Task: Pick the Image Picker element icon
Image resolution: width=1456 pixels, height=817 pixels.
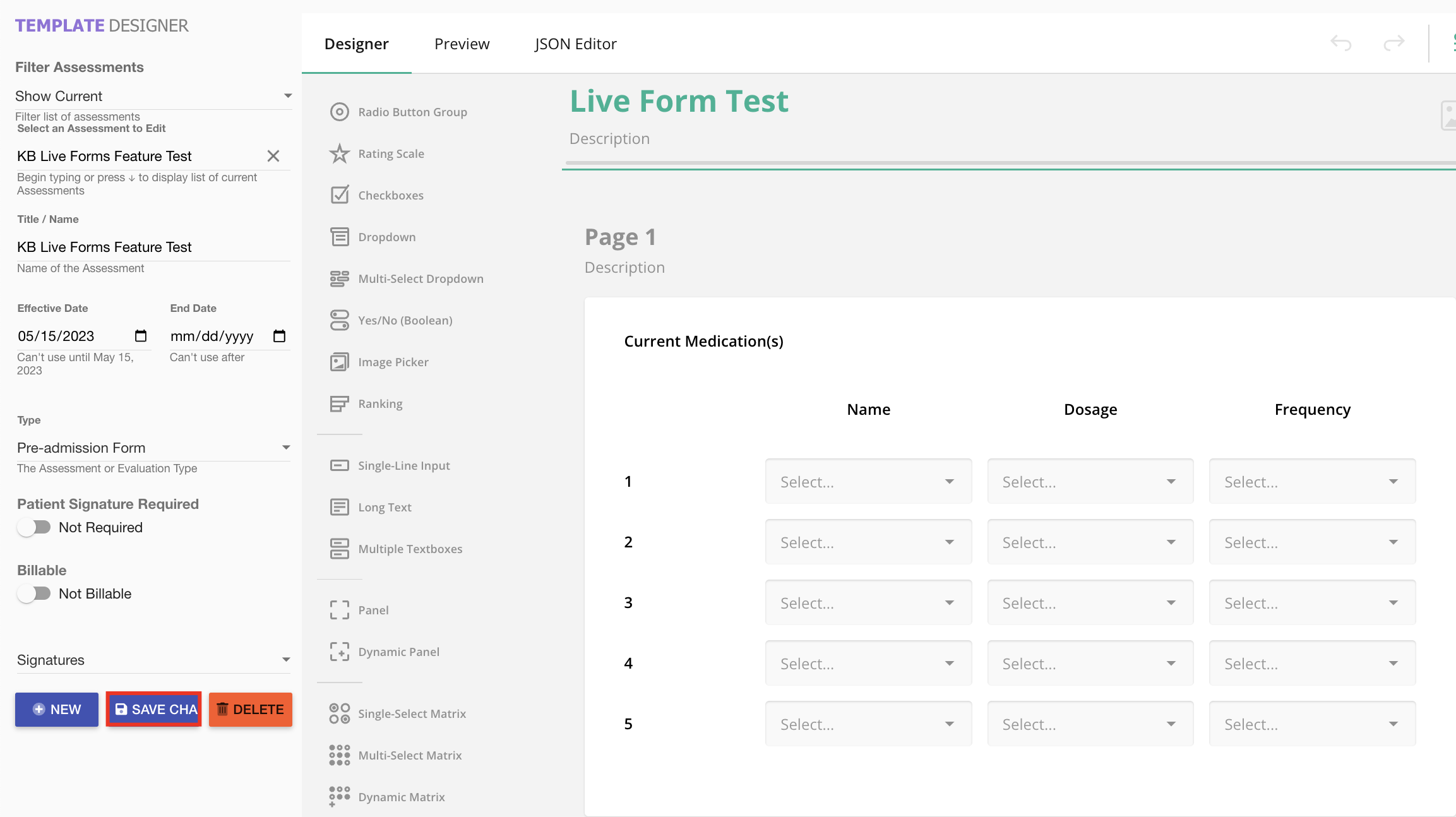Action: click(x=339, y=362)
